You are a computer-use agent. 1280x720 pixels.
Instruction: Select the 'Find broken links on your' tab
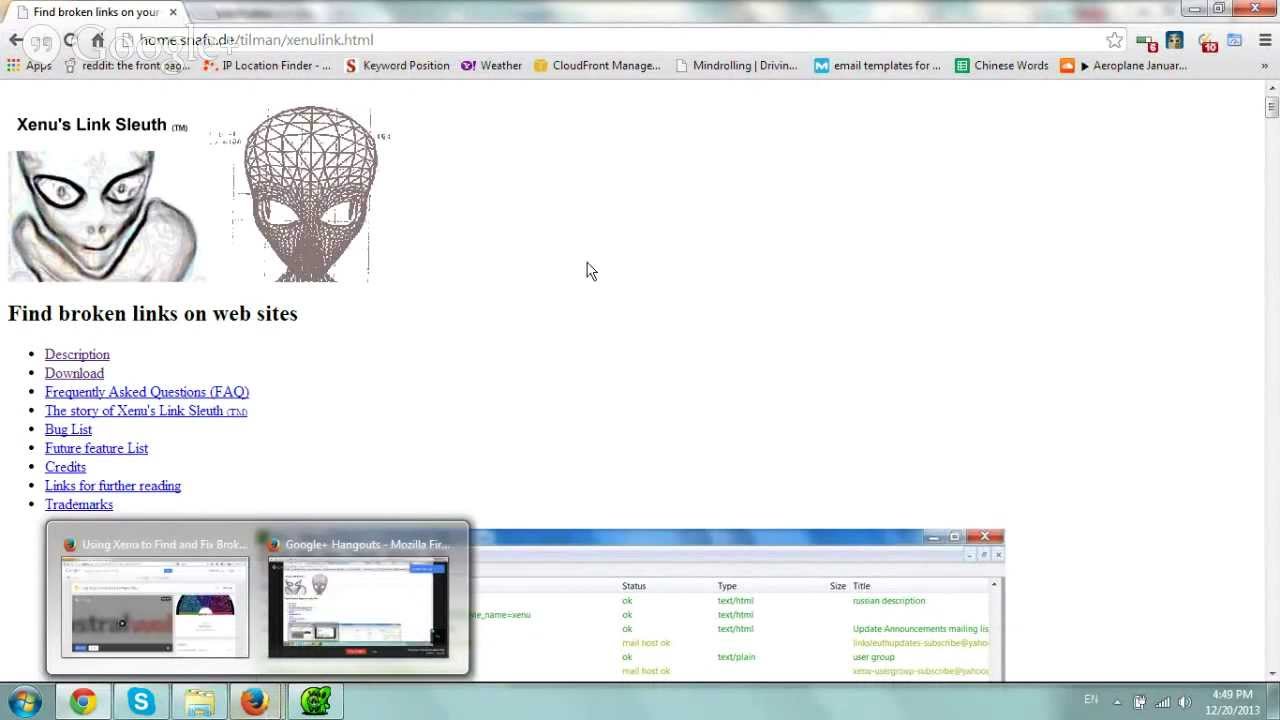[95, 12]
